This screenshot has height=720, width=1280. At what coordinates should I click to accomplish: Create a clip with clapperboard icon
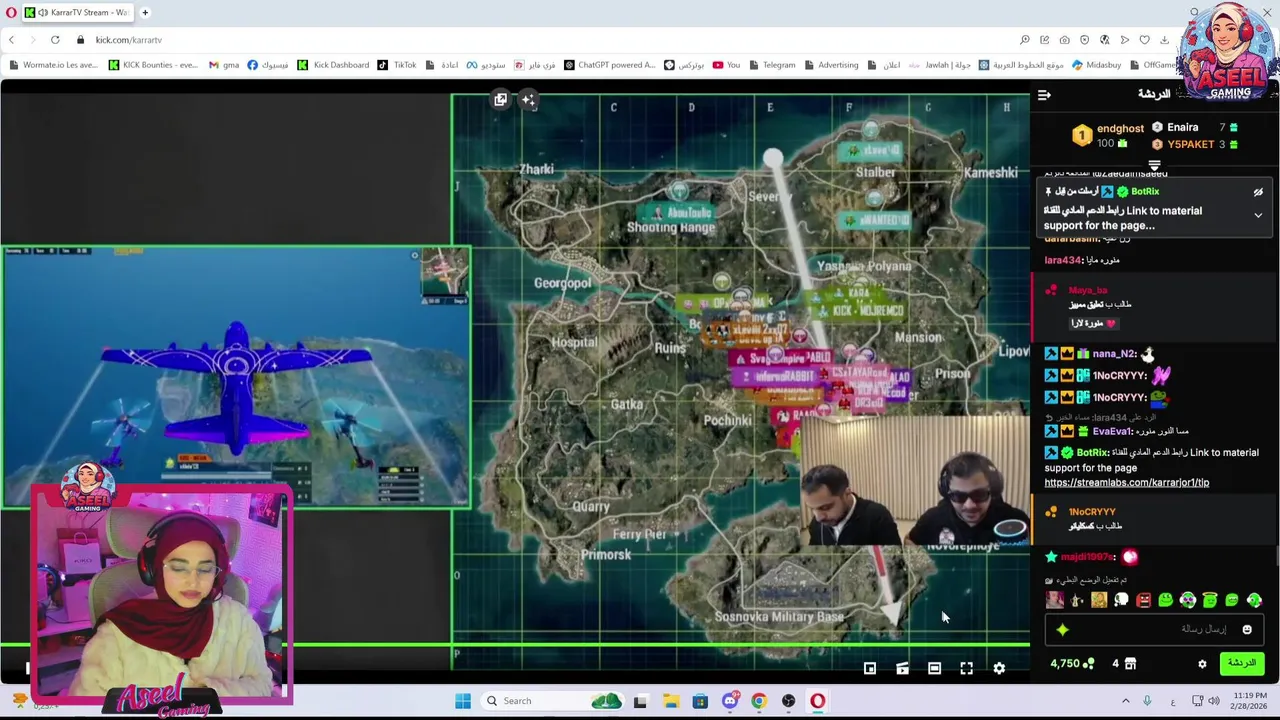click(x=902, y=668)
